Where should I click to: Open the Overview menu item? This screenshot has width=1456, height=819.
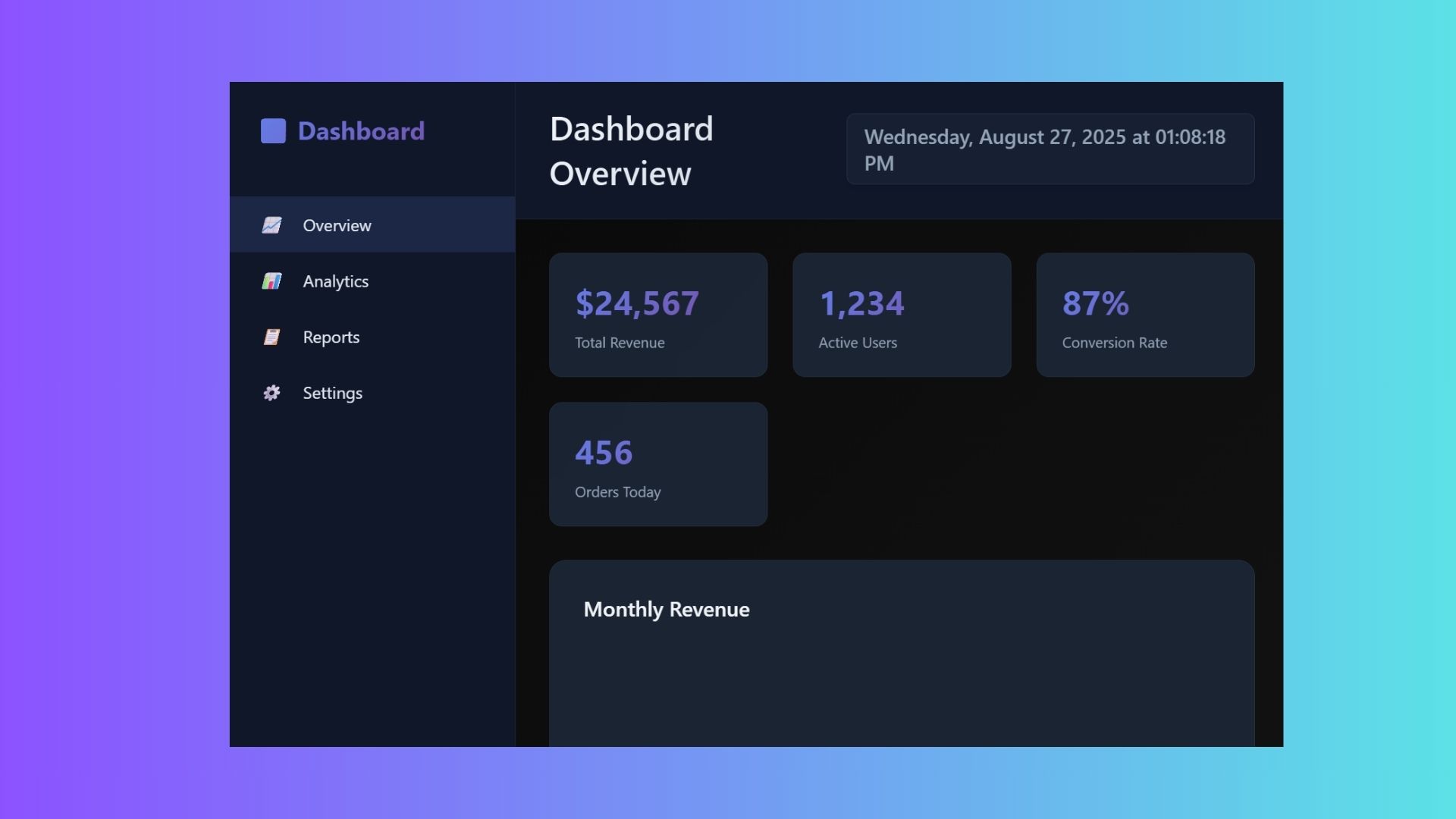(337, 225)
